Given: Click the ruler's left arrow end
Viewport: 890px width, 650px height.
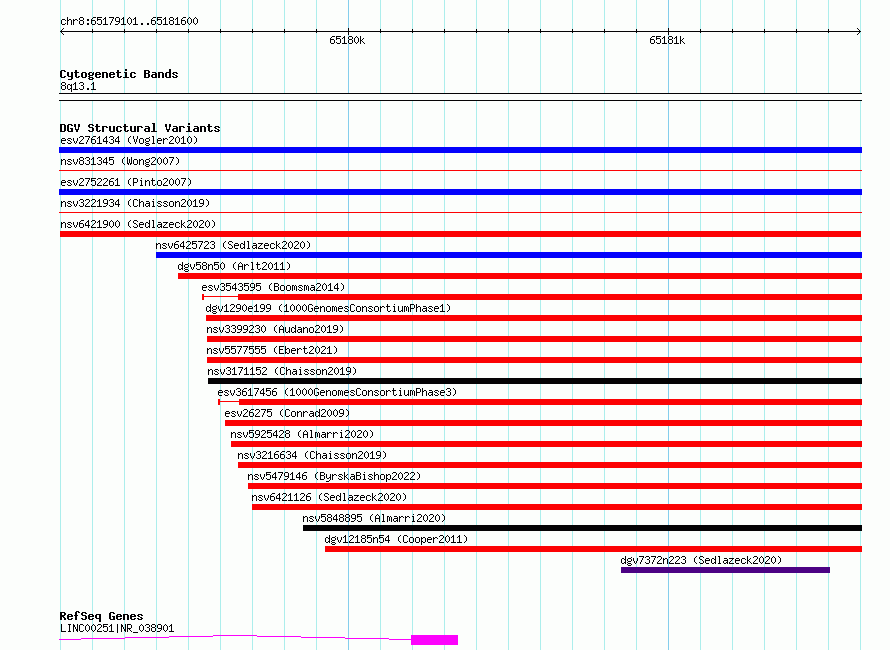Looking at the screenshot, I should tap(62, 31).
